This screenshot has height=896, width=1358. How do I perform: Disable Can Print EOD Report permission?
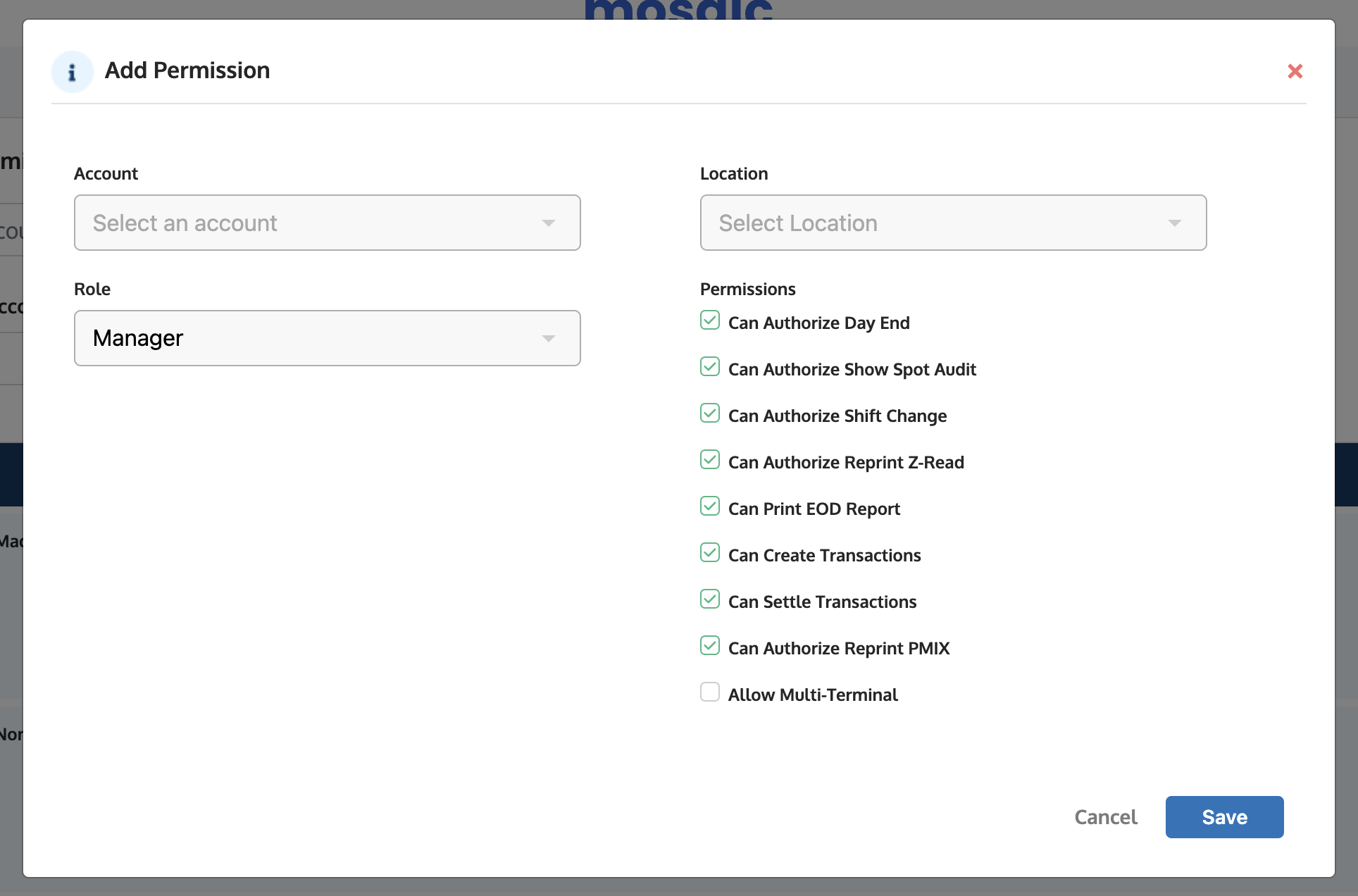709,506
